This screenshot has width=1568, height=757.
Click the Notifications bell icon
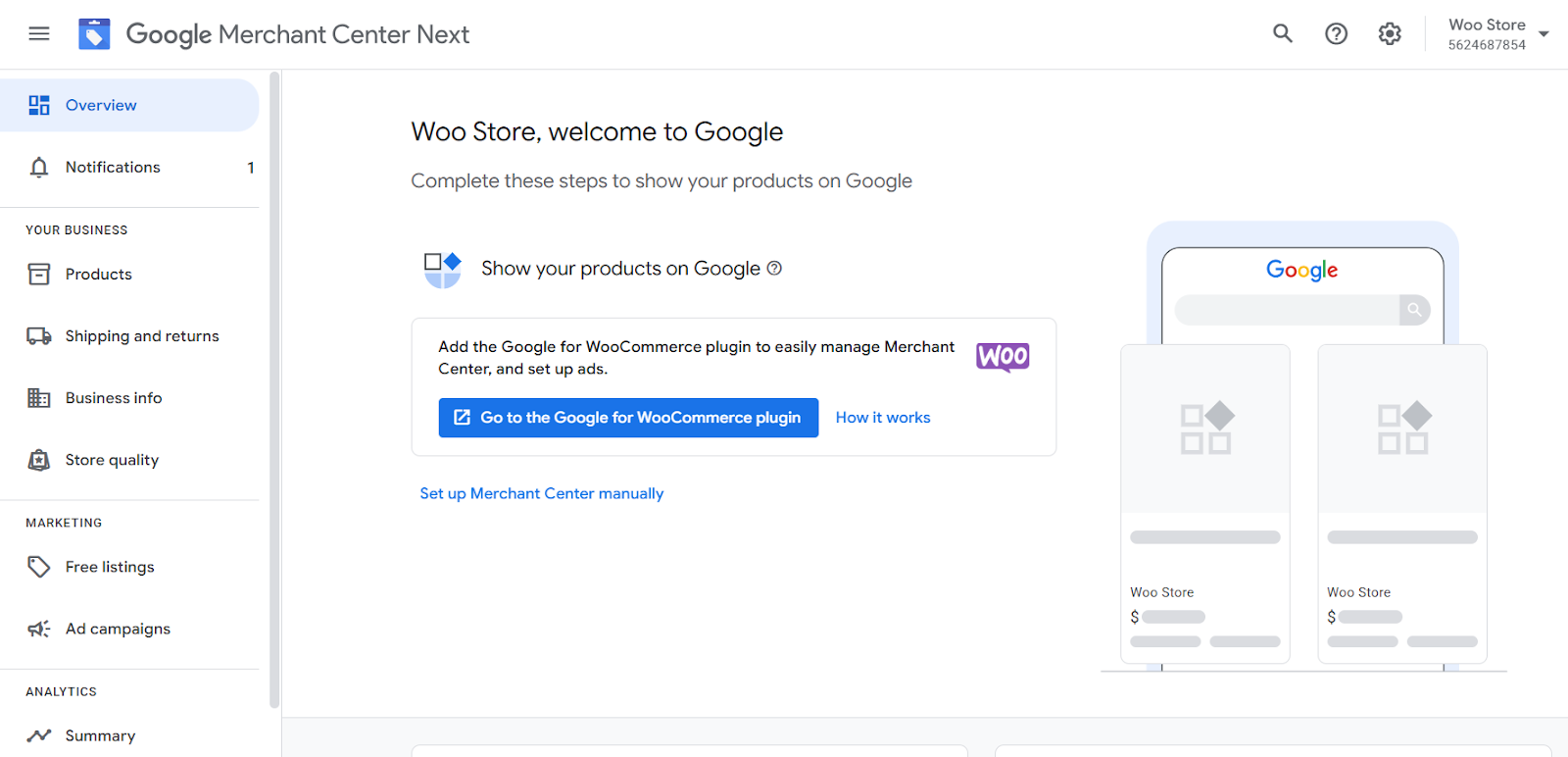[x=39, y=168]
